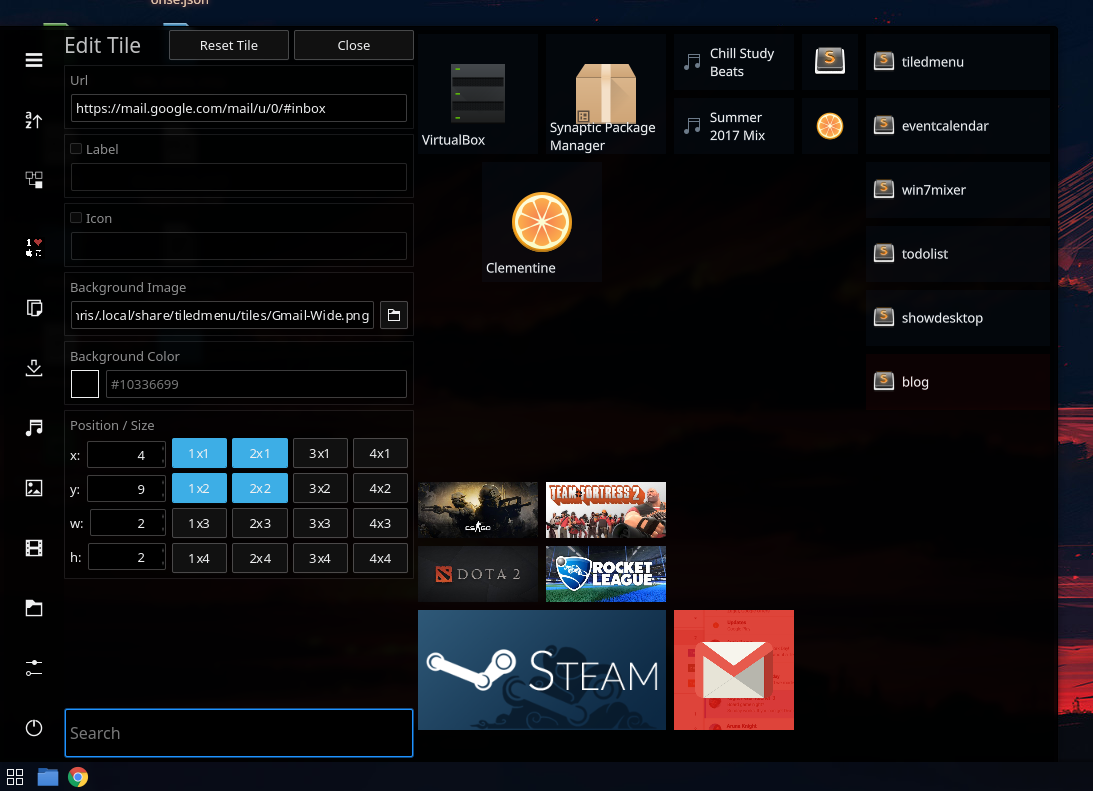This screenshot has height=791, width=1093.
Task: Select 2x3 tile size button
Action: click(x=260, y=523)
